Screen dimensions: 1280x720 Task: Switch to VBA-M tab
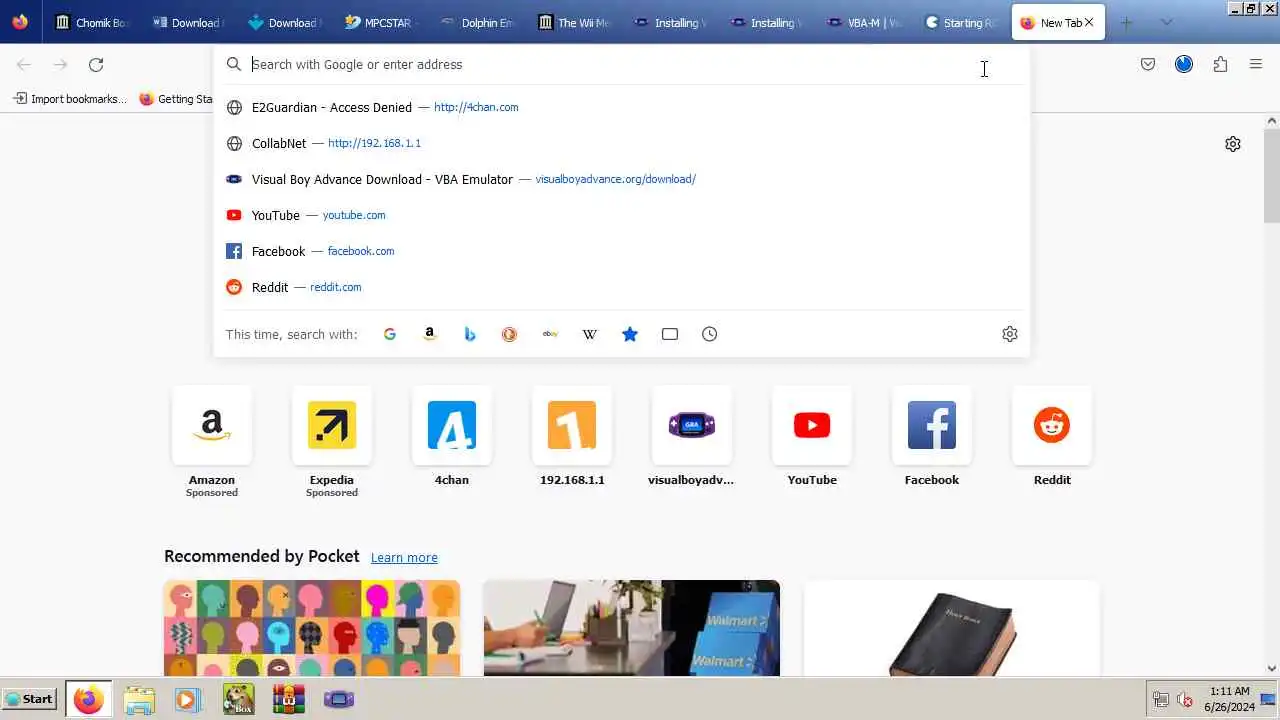tap(865, 22)
